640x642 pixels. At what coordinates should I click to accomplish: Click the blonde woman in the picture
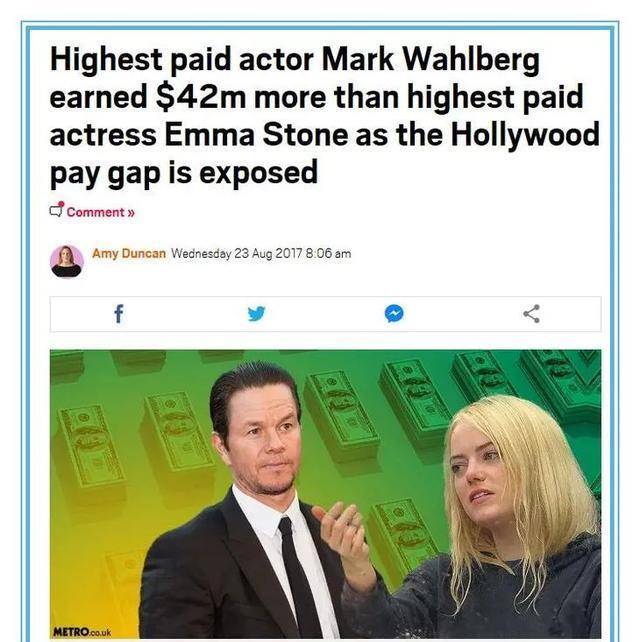click(491, 520)
